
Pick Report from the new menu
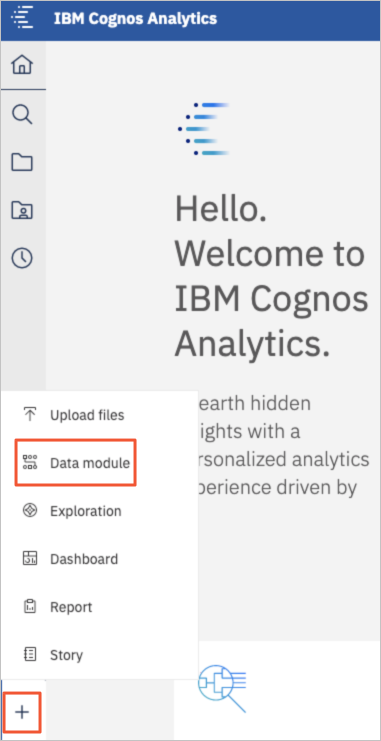(99, 607)
